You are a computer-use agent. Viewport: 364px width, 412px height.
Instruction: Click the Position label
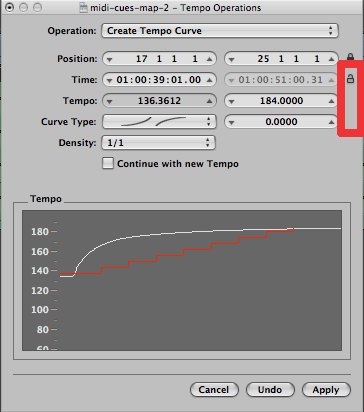[77, 59]
